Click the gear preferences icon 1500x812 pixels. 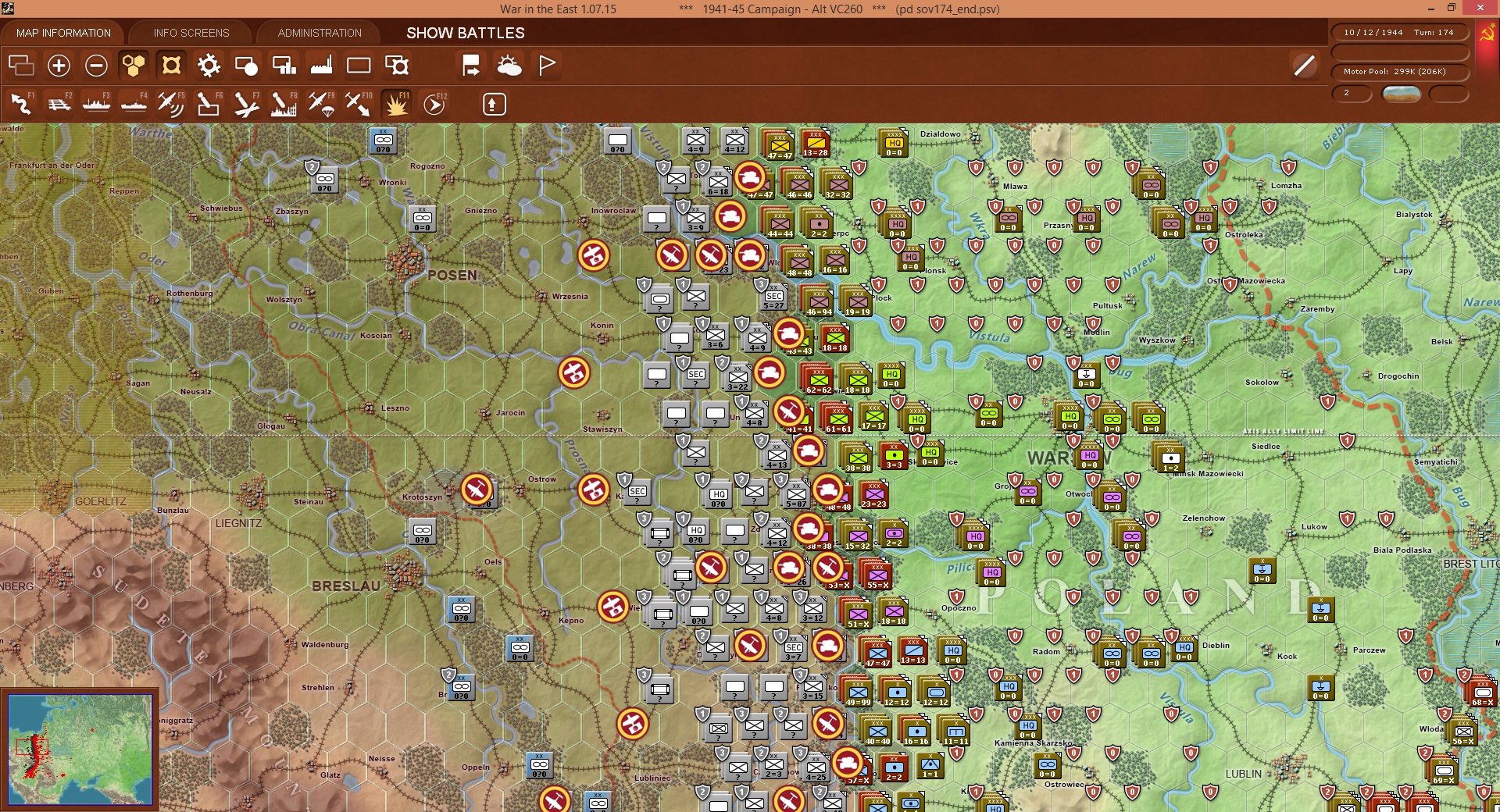coord(209,66)
